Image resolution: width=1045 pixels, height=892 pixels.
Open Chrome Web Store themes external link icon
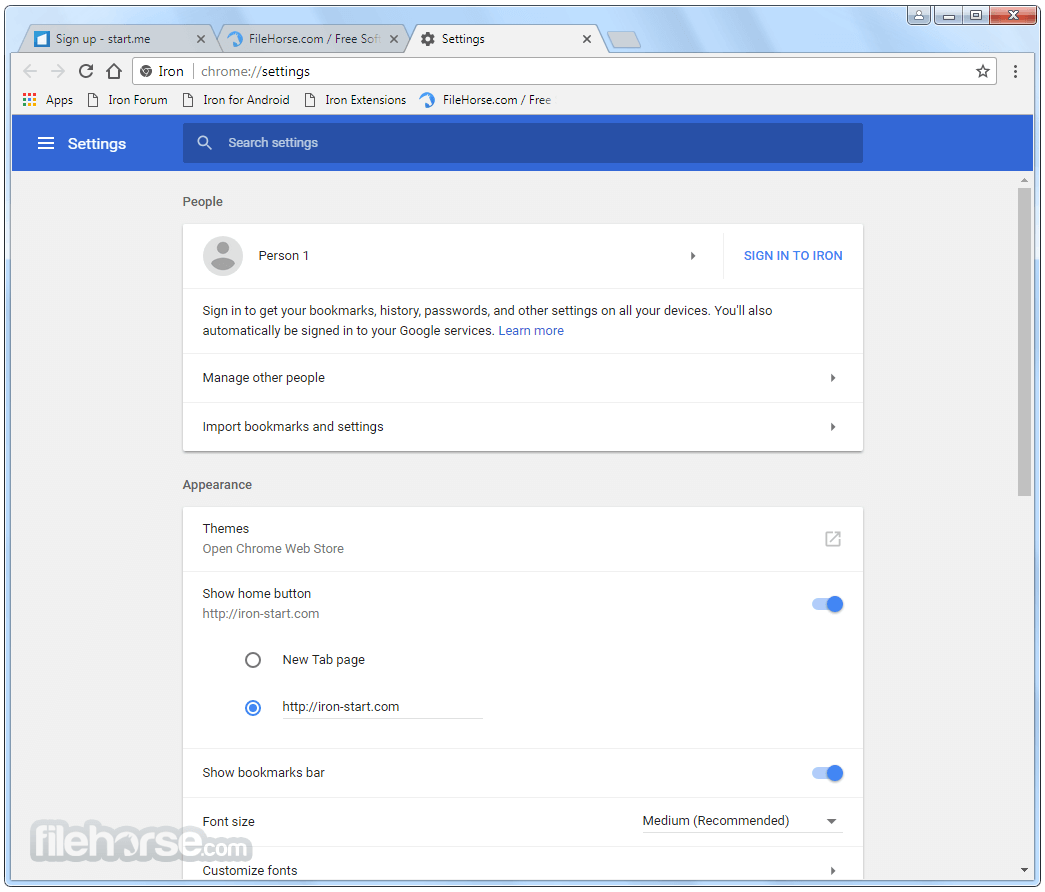pyautogui.click(x=832, y=539)
